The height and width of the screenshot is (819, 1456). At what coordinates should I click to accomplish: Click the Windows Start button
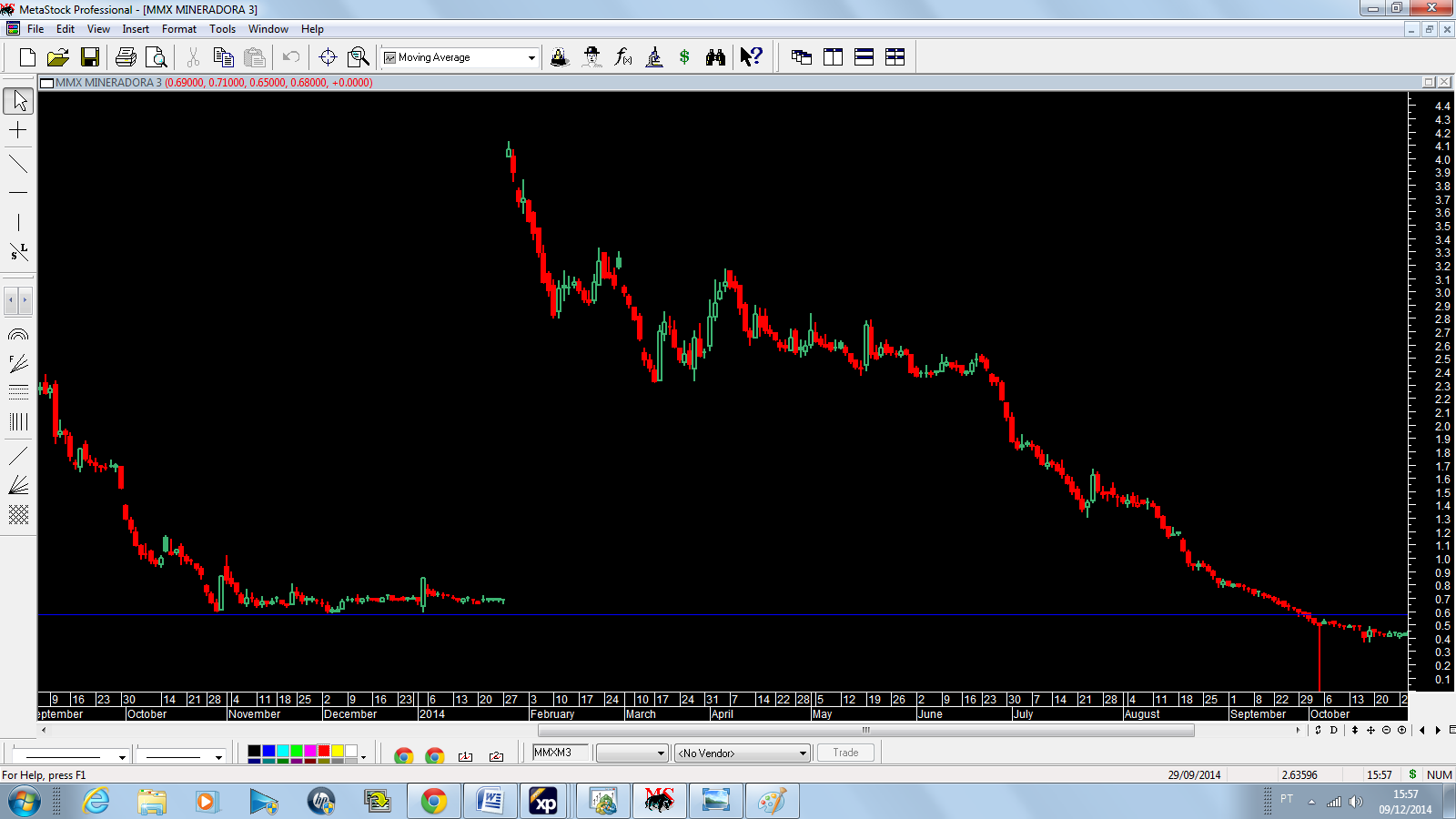click(x=24, y=802)
